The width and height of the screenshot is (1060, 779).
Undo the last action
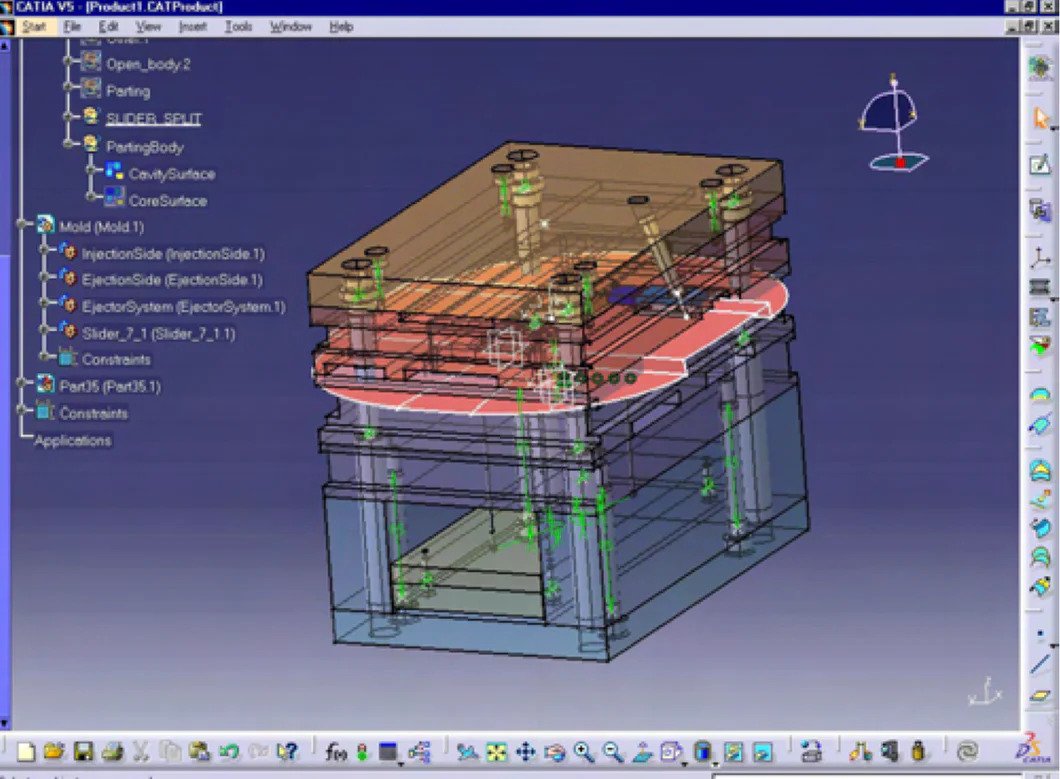pyautogui.click(x=229, y=751)
